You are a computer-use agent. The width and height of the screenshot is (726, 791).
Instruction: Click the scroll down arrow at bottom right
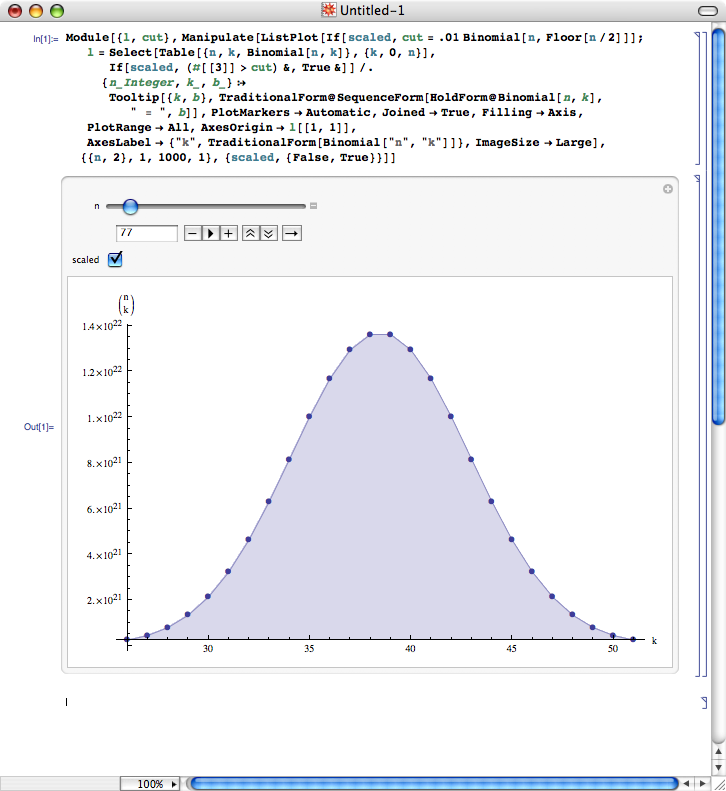pyautogui.click(x=717, y=765)
